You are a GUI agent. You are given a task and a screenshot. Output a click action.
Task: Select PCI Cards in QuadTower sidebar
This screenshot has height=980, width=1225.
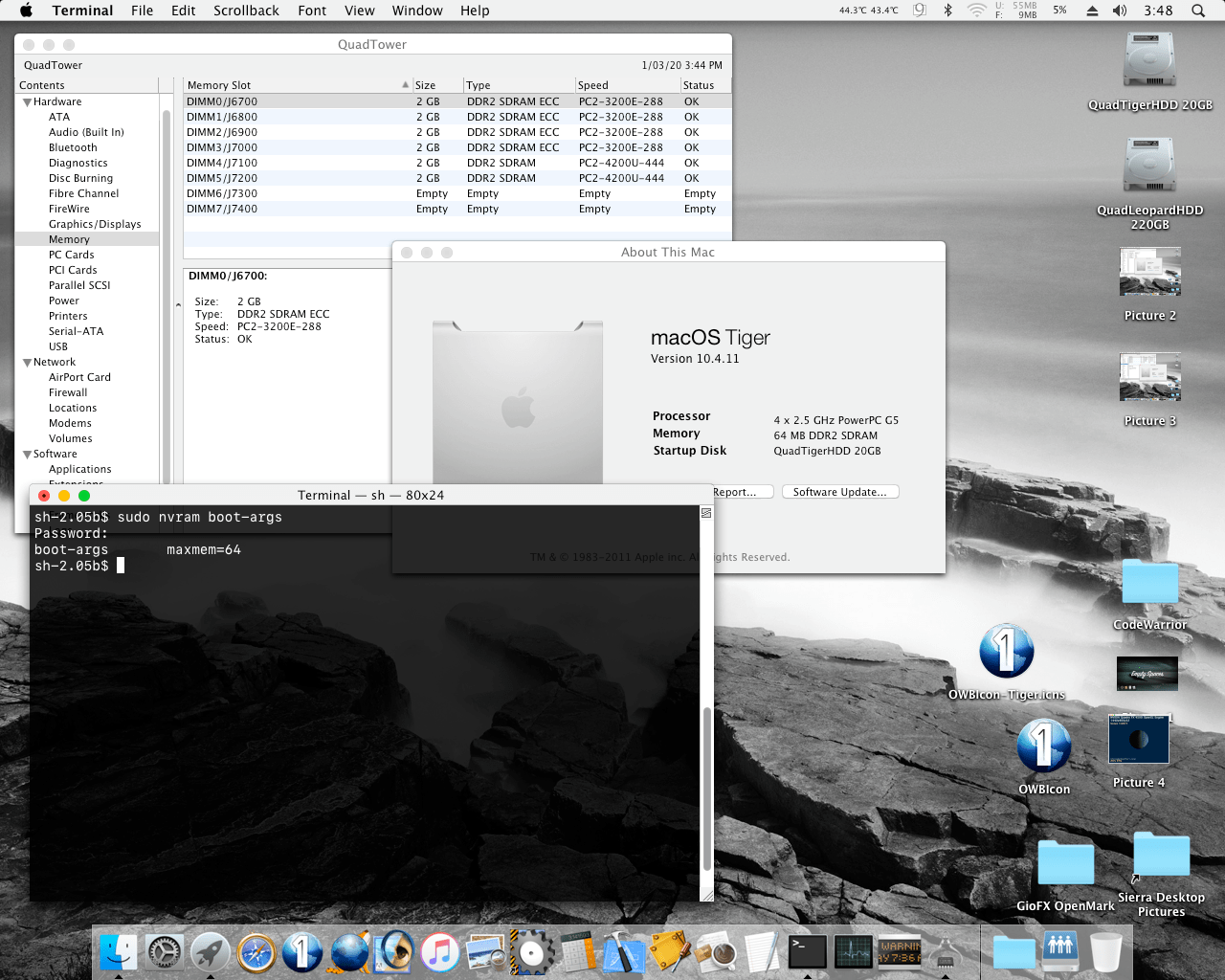point(73,270)
